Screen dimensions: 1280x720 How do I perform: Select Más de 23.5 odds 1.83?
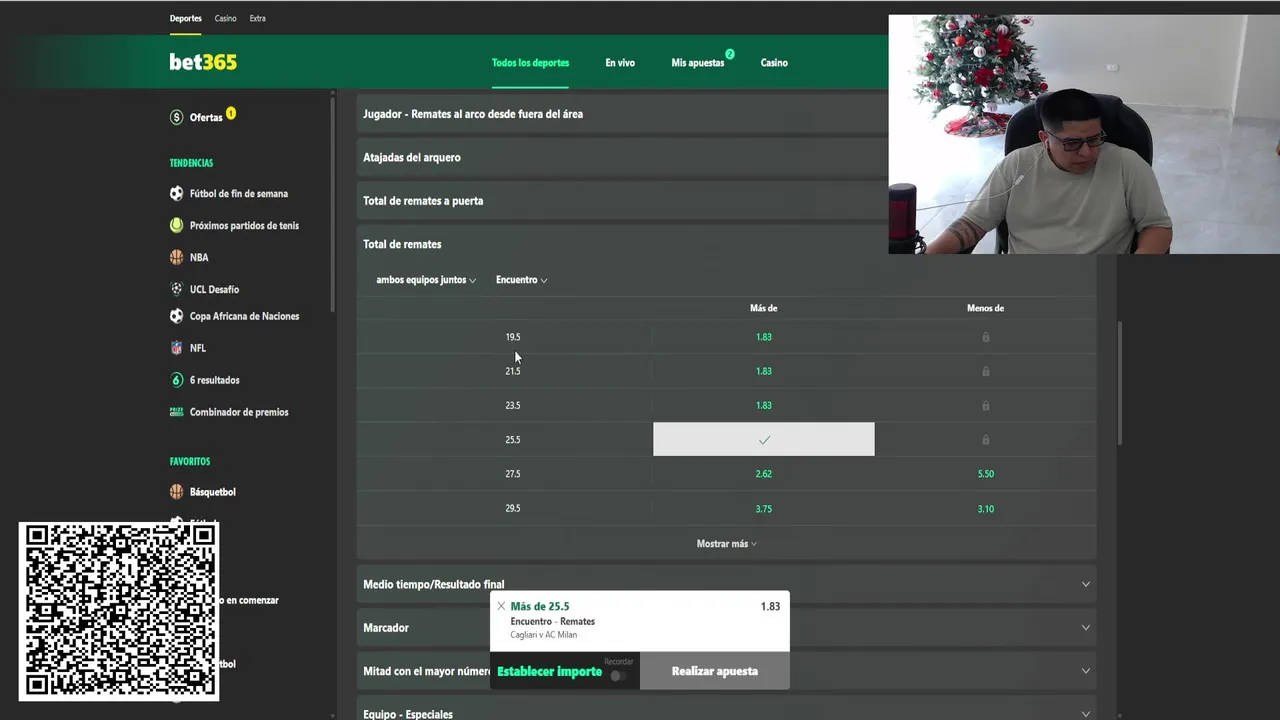764,405
